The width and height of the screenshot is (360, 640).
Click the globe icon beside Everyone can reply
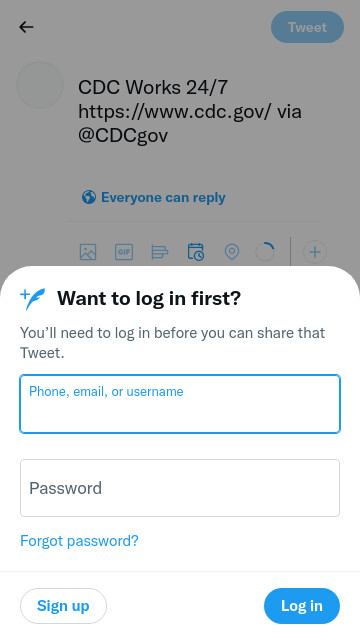point(89,197)
